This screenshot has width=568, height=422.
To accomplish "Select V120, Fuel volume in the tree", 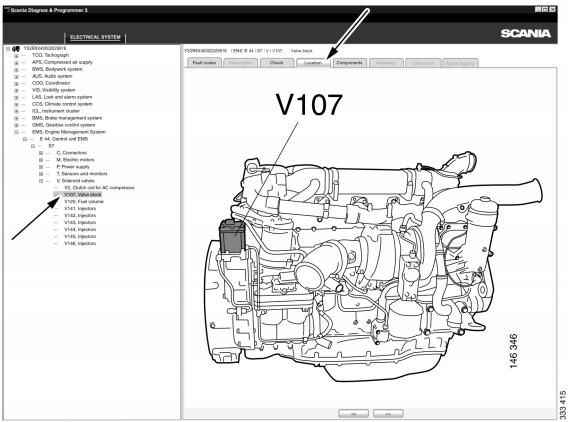I will [x=84, y=201].
